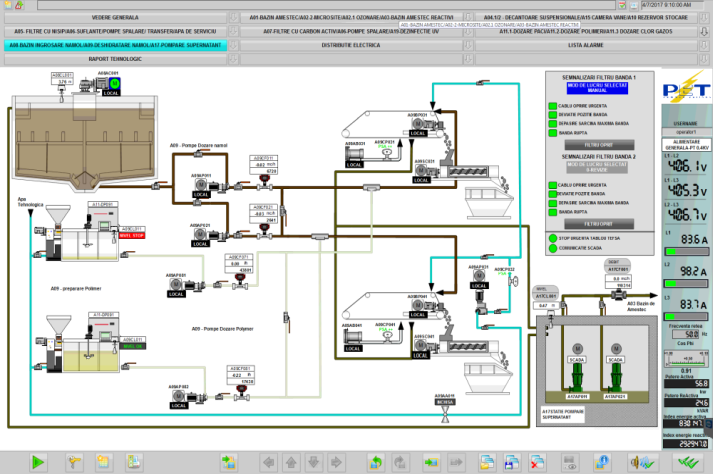Click the green double-check acknowledge icon
Image resolution: width=713 pixels, height=474 pixels.
[688, 463]
